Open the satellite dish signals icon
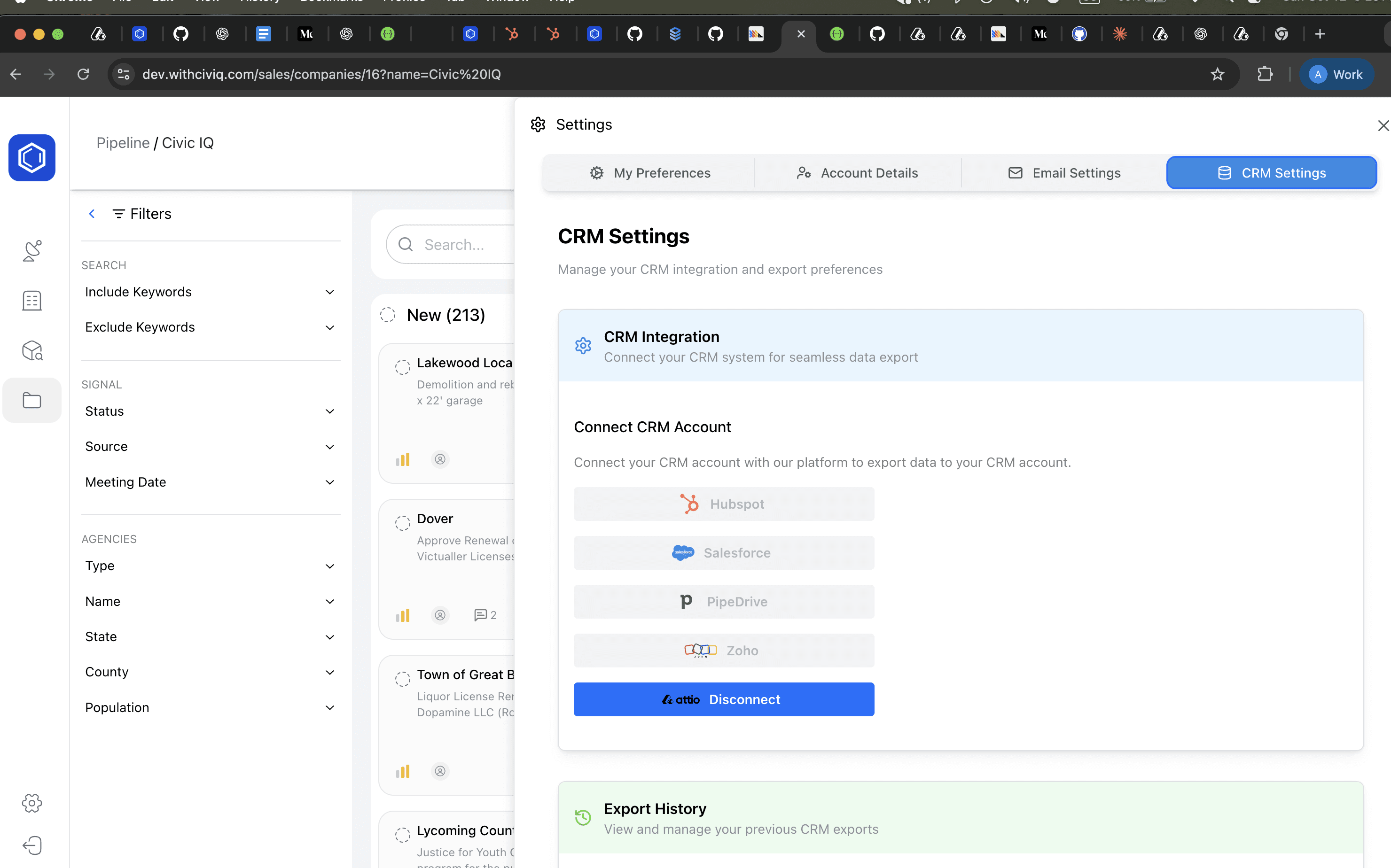Viewport: 1391px width, 868px height. [32, 251]
